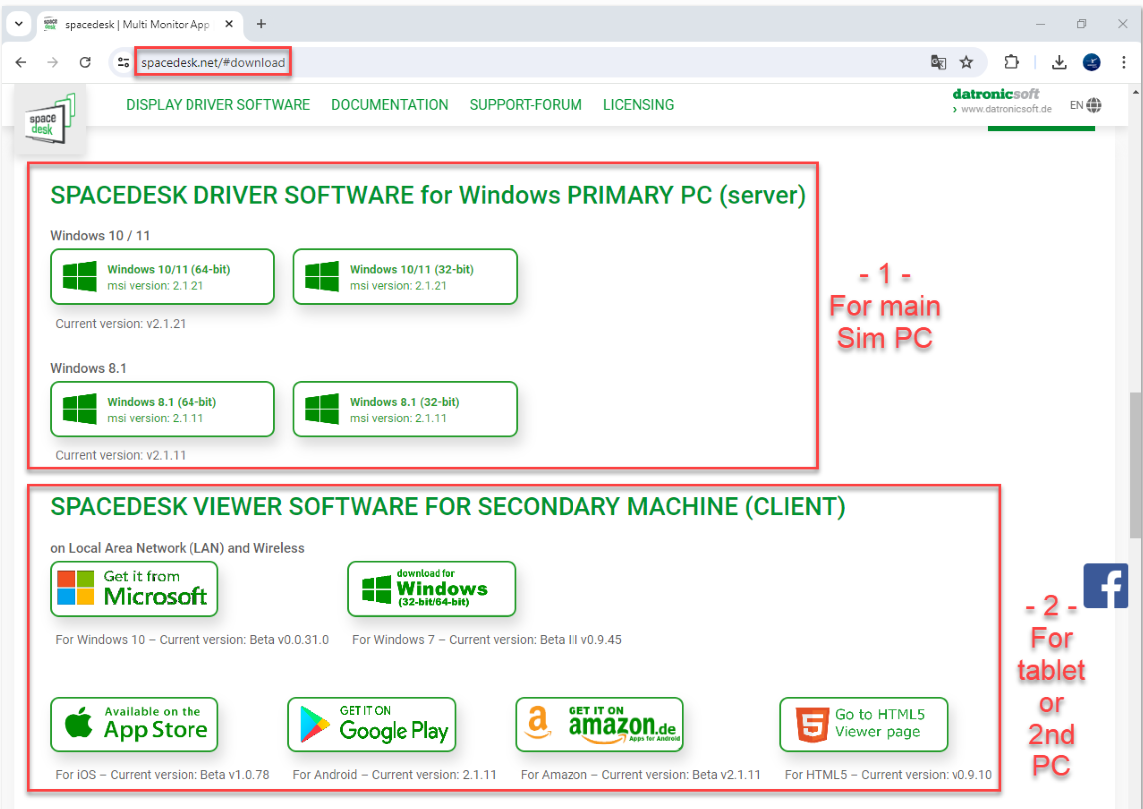This screenshot has height=809, width=1143.
Task: Click the translate page icon
Action: [x=938, y=63]
